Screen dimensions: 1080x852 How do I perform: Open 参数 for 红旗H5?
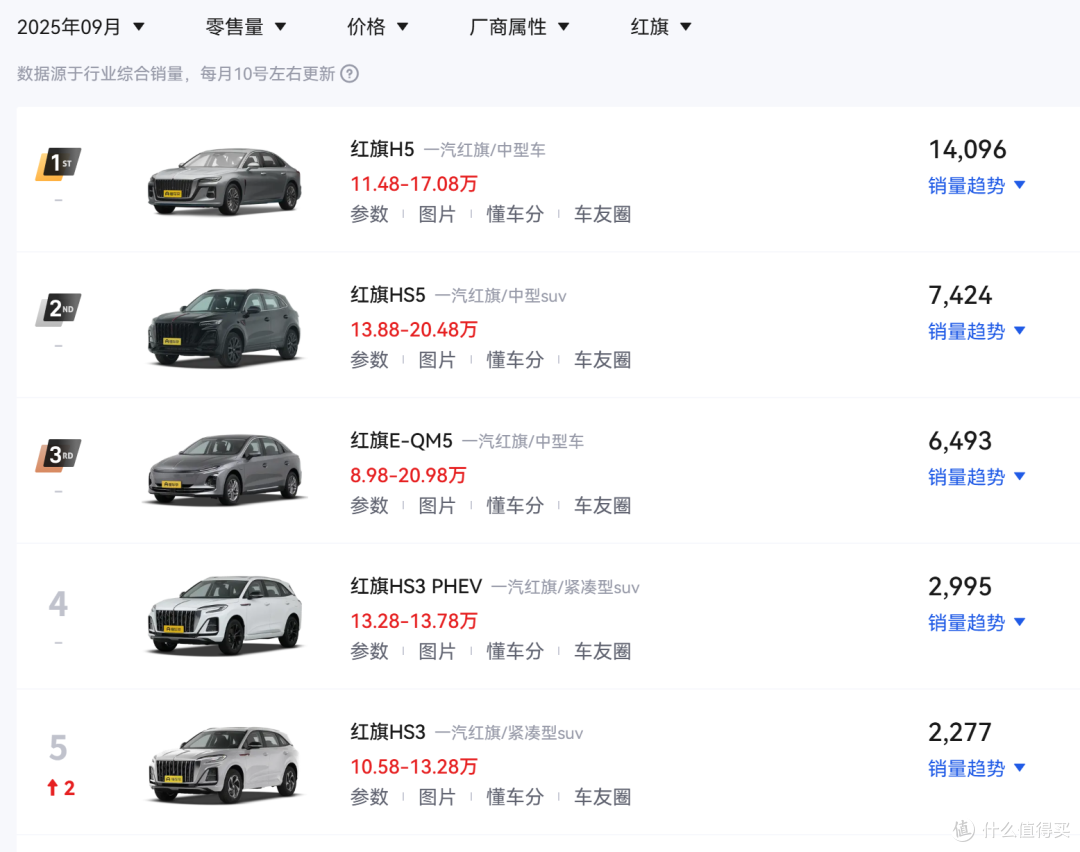(369, 214)
